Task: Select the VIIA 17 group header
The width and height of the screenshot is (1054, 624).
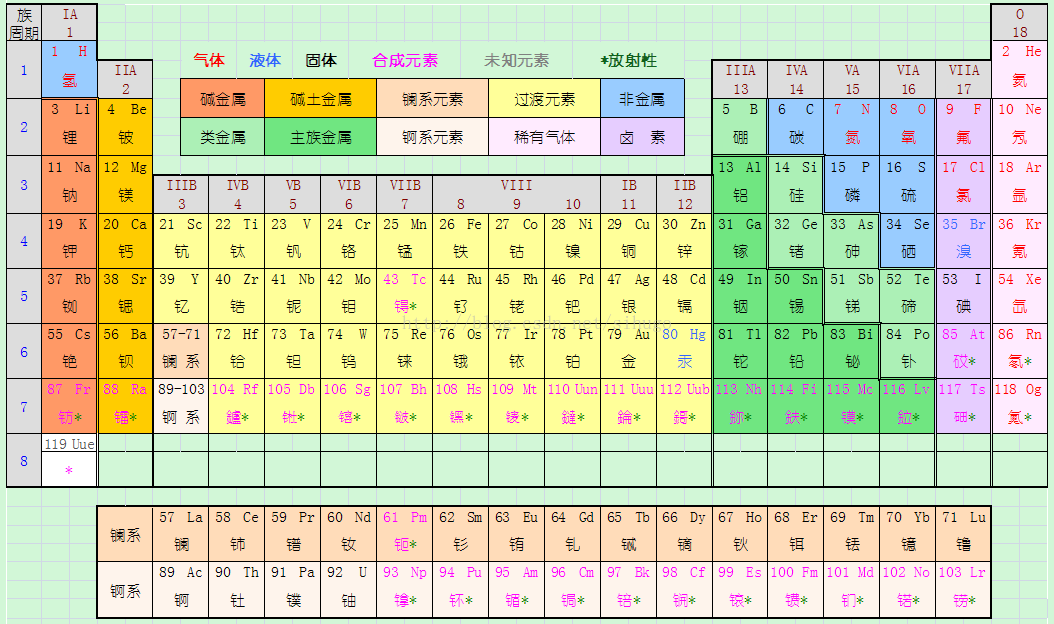Action: 963,79
